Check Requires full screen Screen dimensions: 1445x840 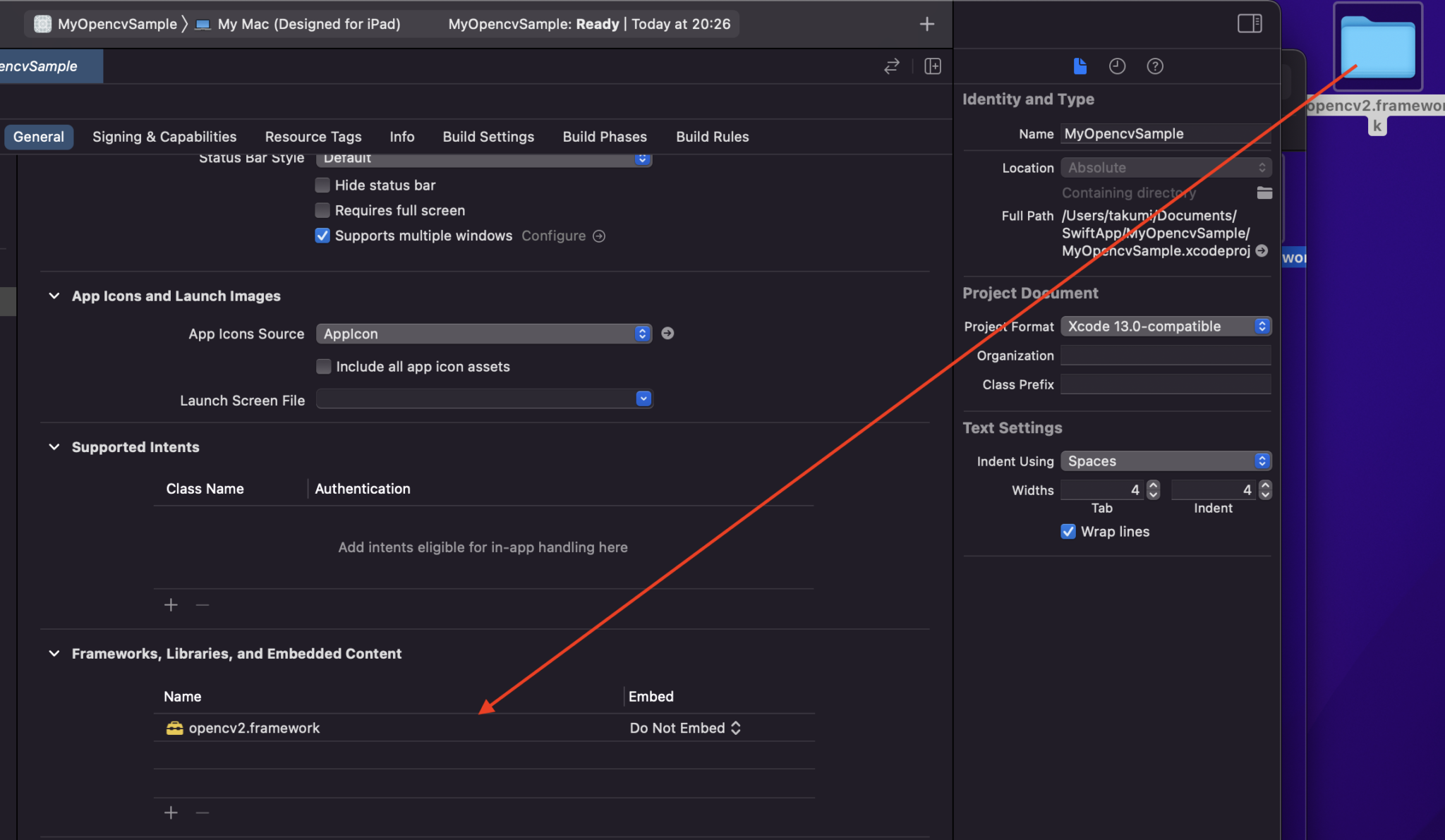click(322, 210)
